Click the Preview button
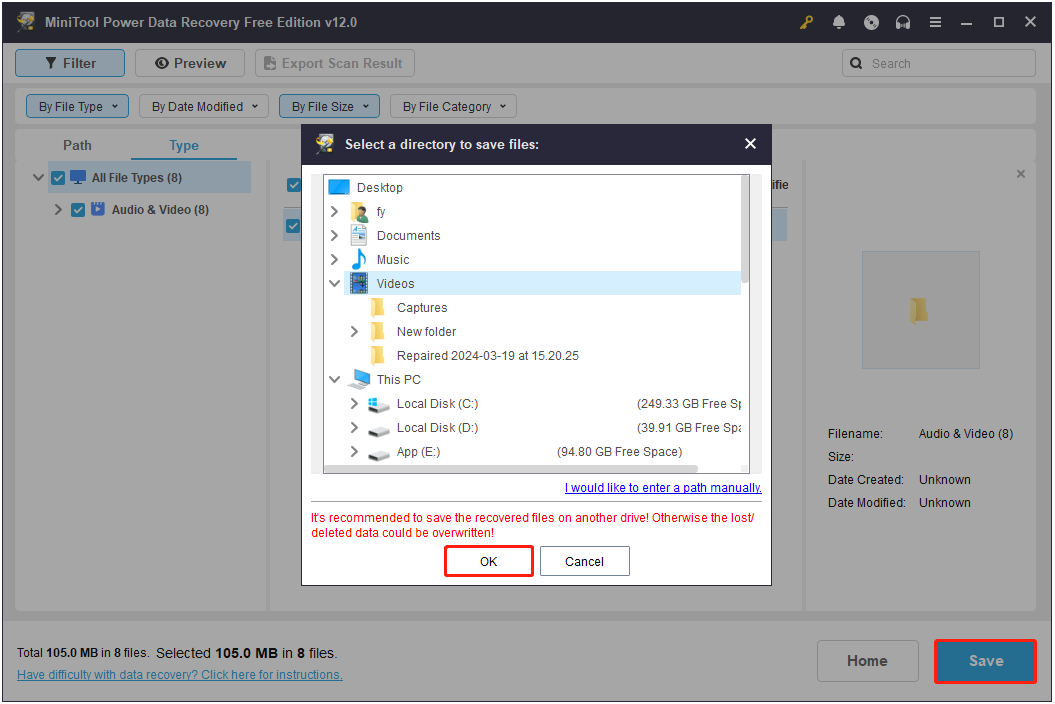The image size is (1055, 704). pyautogui.click(x=190, y=63)
